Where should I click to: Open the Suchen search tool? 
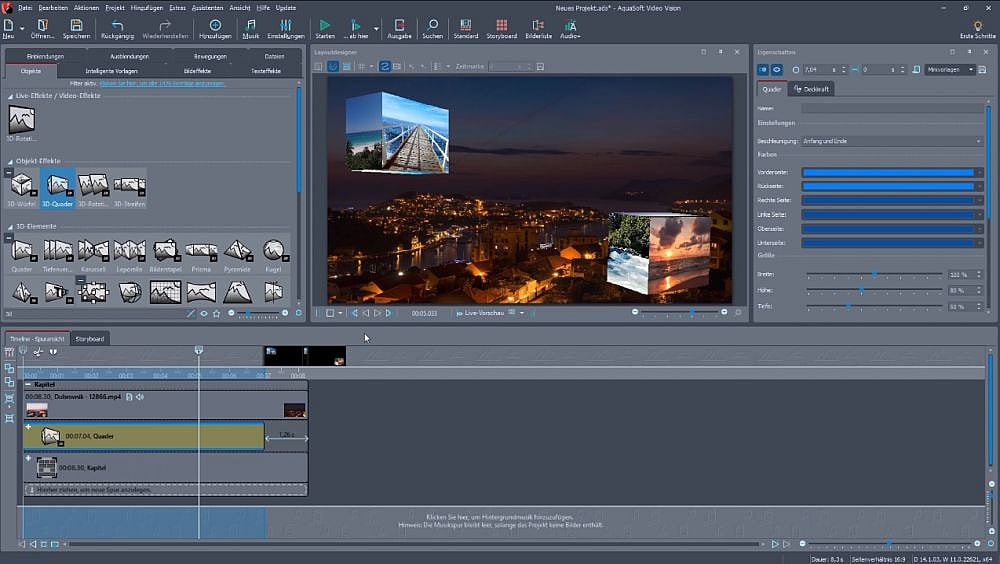(432, 24)
